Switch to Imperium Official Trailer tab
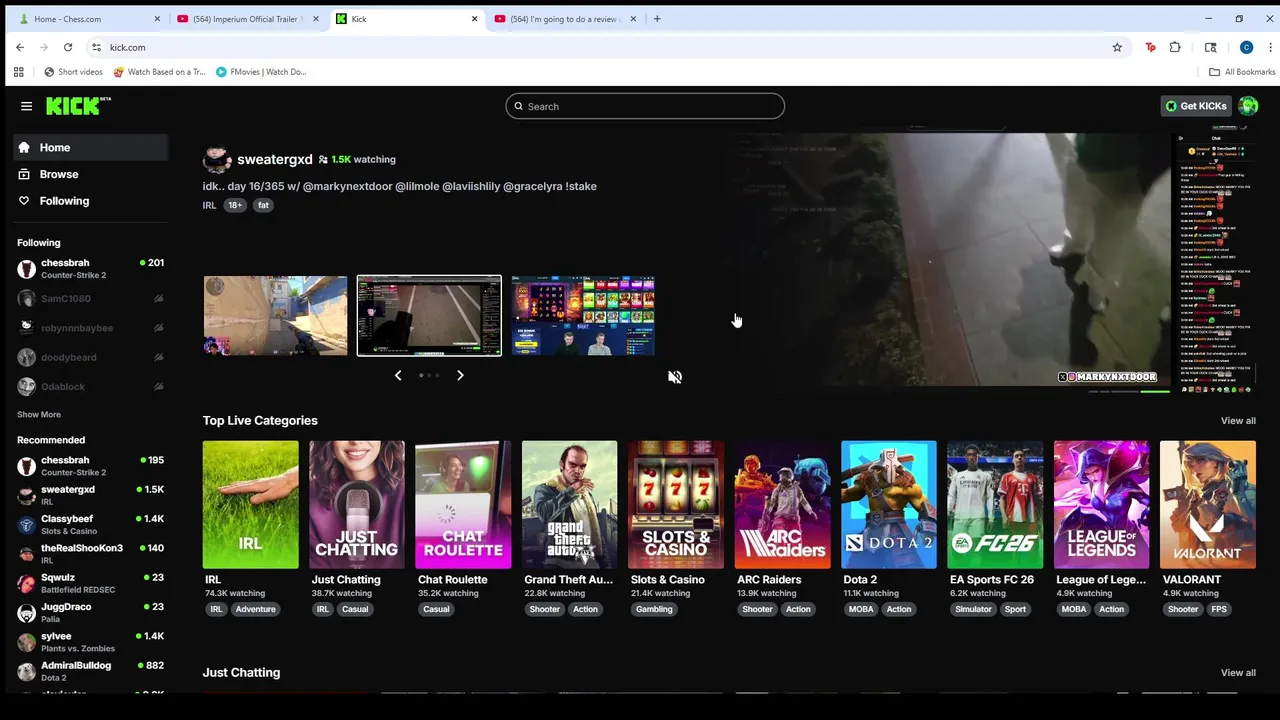The image size is (1280, 720). click(248, 19)
